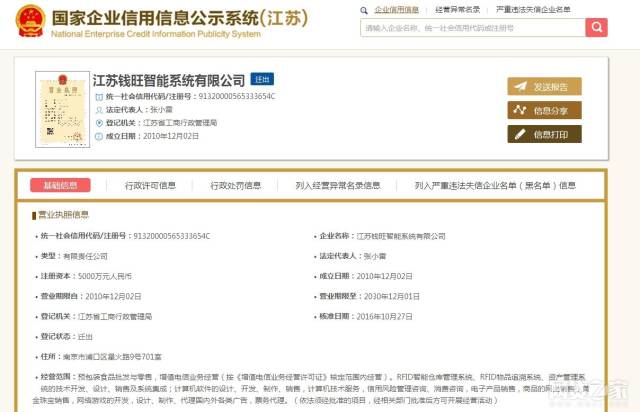Viewport: 640px width, 412px height.
Task: Click the 经营范围 description paragraph
Action: coord(311,388)
